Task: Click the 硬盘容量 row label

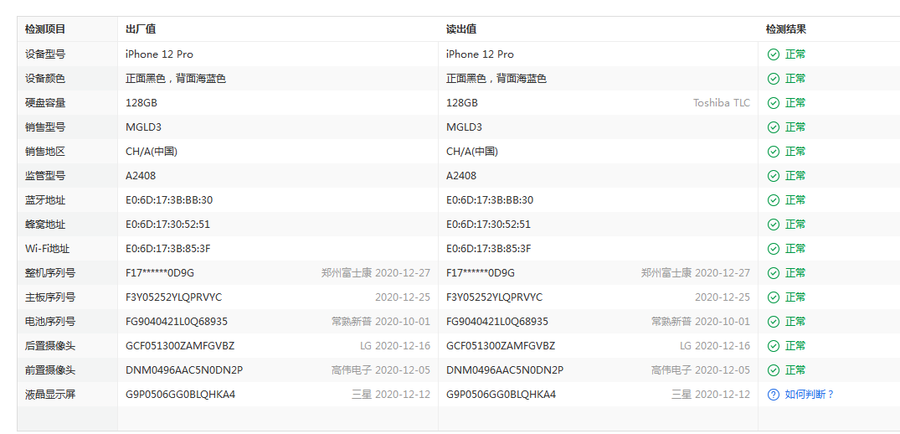Action: point(45,103)
